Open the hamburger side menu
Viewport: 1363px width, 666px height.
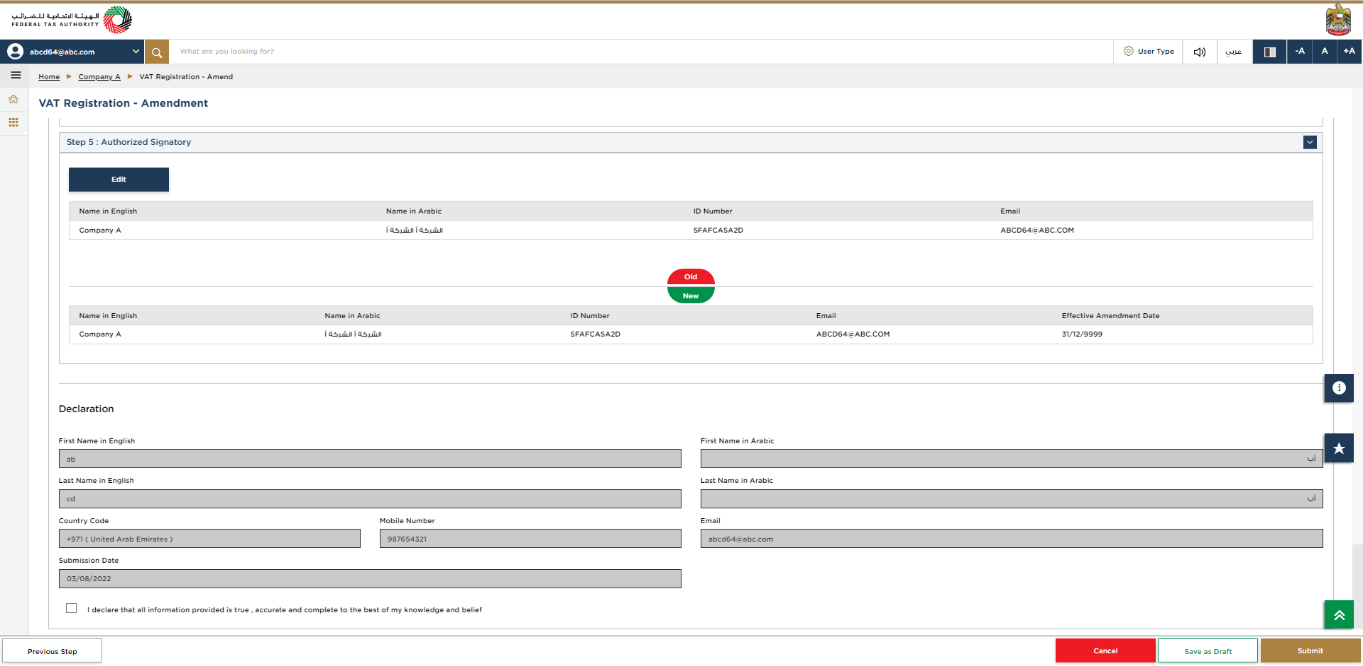click(15, 75)
